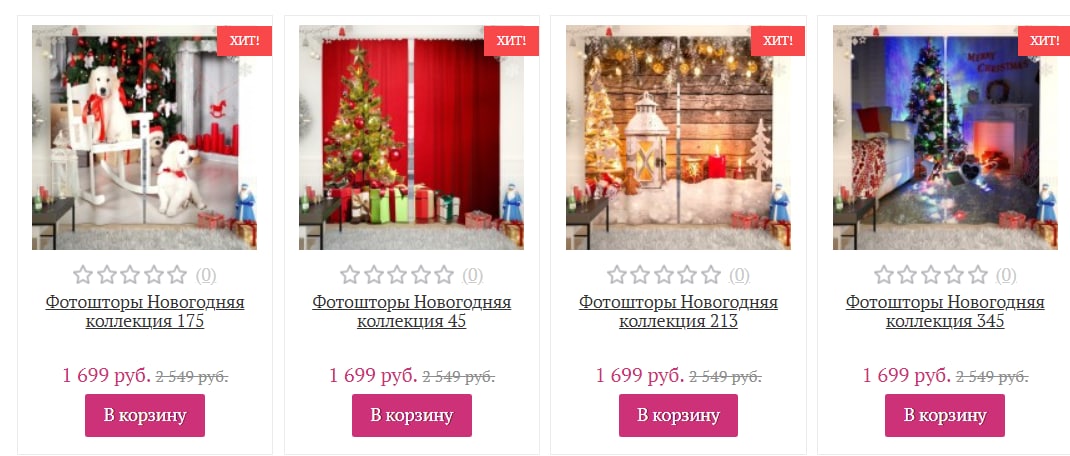
Task: Open the review count (0) for collection 345
Action: point(1006,275)
